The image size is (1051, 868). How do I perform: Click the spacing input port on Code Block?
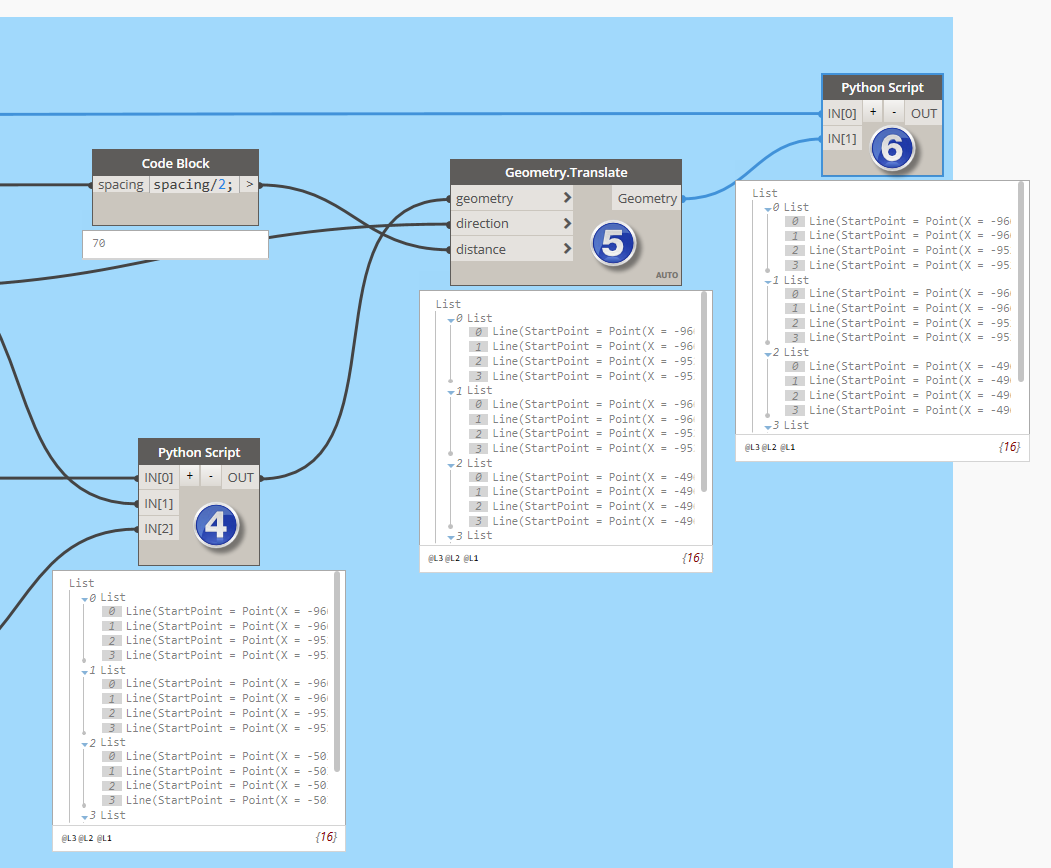click(121, 184)
